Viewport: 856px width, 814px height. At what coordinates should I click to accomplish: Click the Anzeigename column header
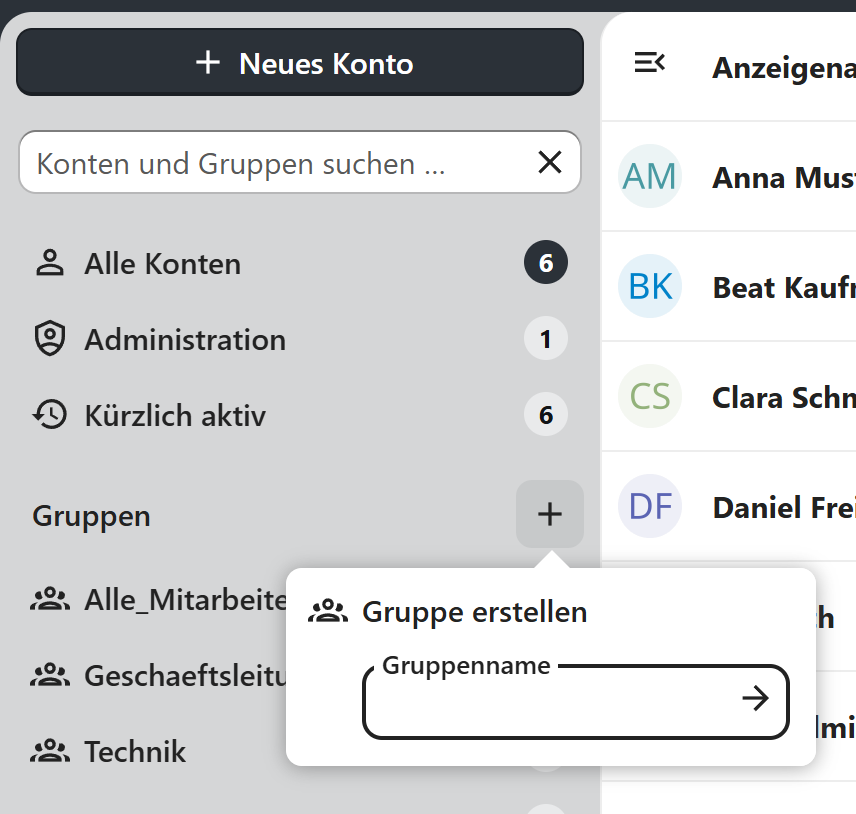click(x=784, y=68)
